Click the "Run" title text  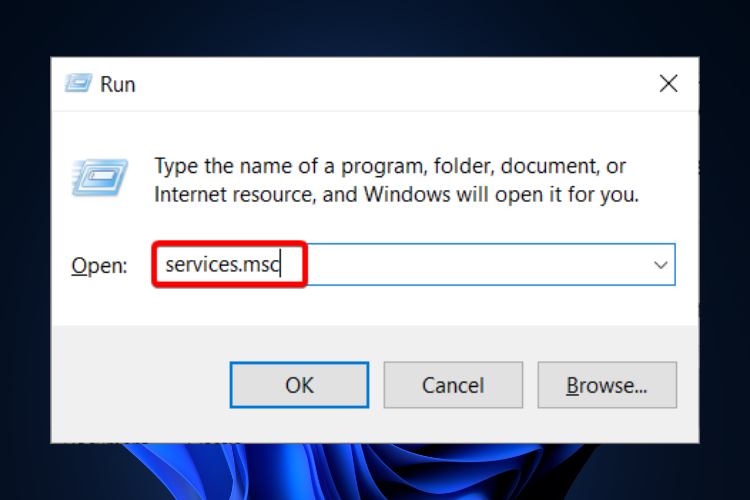(x=117, y=84)
